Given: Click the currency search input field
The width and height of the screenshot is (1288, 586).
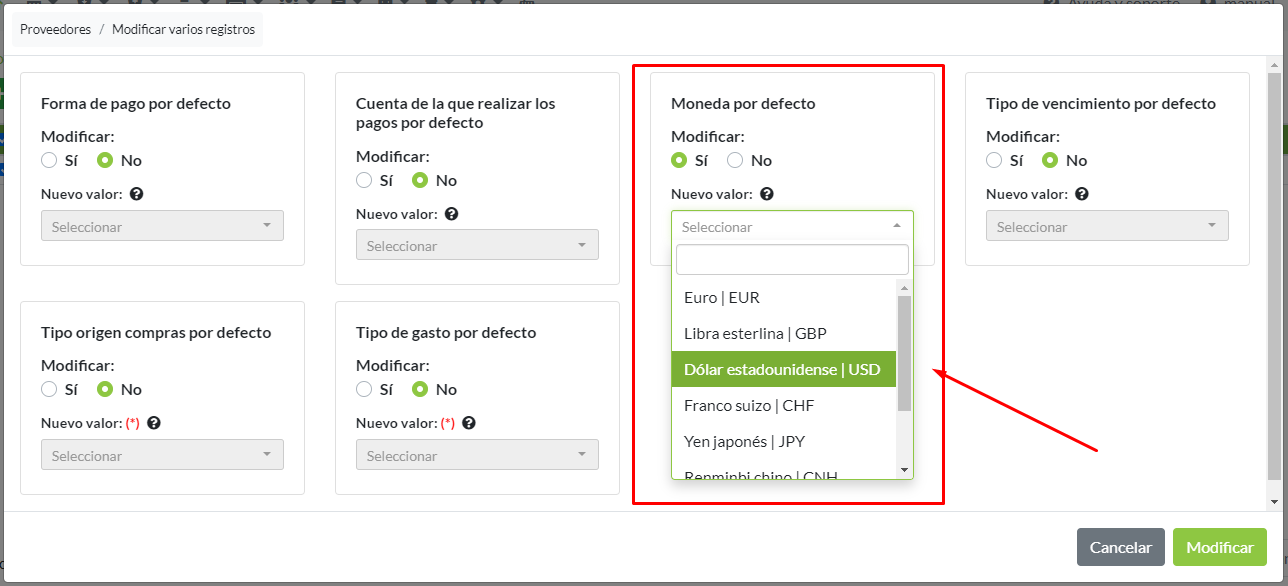Looking at the screenshot, I should pos(792,260).
